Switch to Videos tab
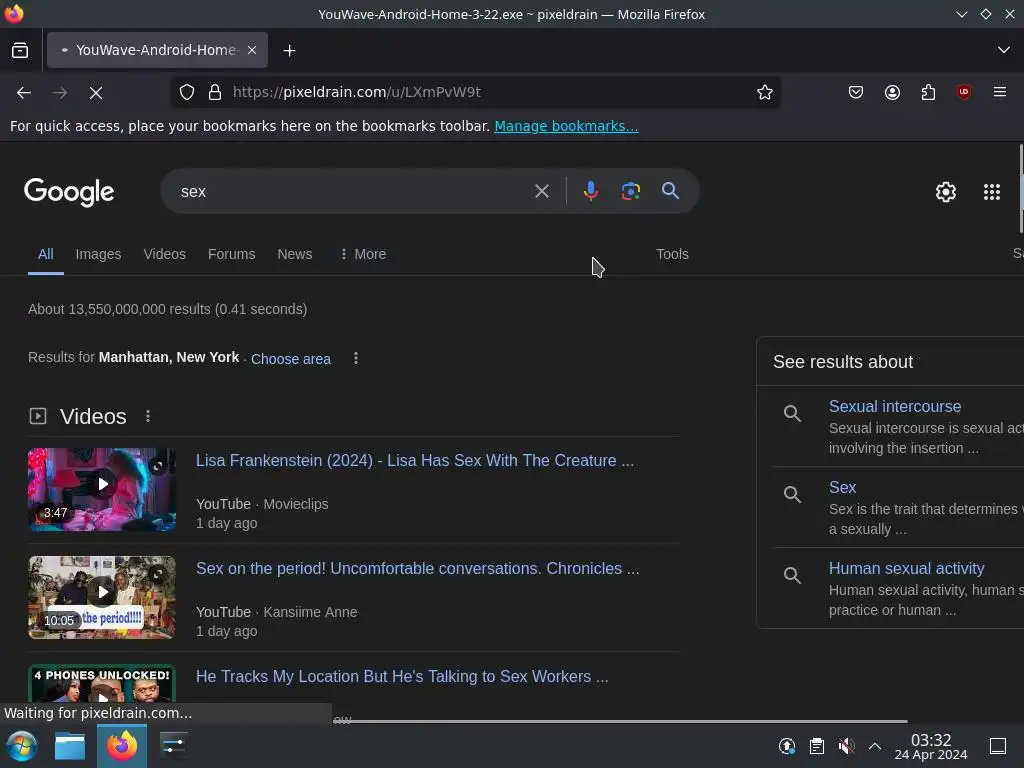The height and width of the screenshot is (768, 1024). (x=165, y=254)
